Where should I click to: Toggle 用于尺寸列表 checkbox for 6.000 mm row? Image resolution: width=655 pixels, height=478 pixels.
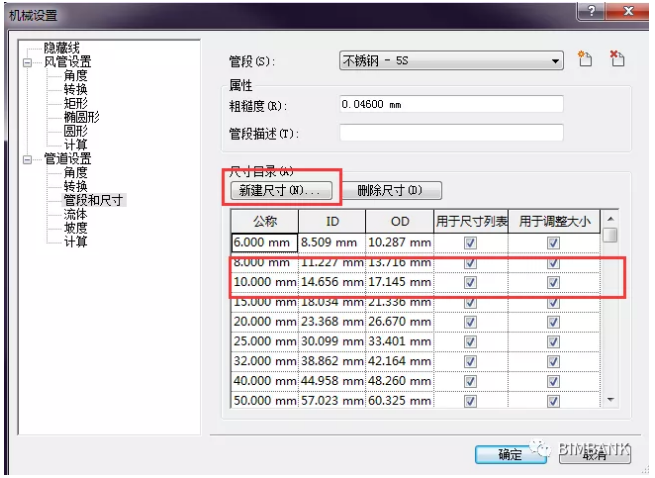470,243
